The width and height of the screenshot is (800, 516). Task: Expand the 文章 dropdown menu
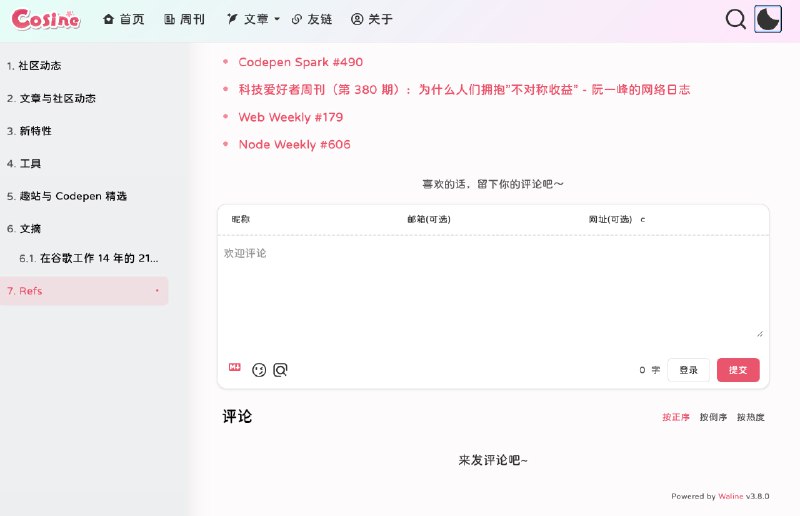pos(253,19)
